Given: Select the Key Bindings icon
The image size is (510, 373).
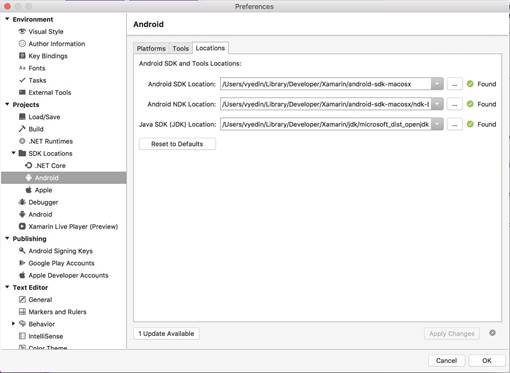Looking at the screenshot, I should pos(22,56).
